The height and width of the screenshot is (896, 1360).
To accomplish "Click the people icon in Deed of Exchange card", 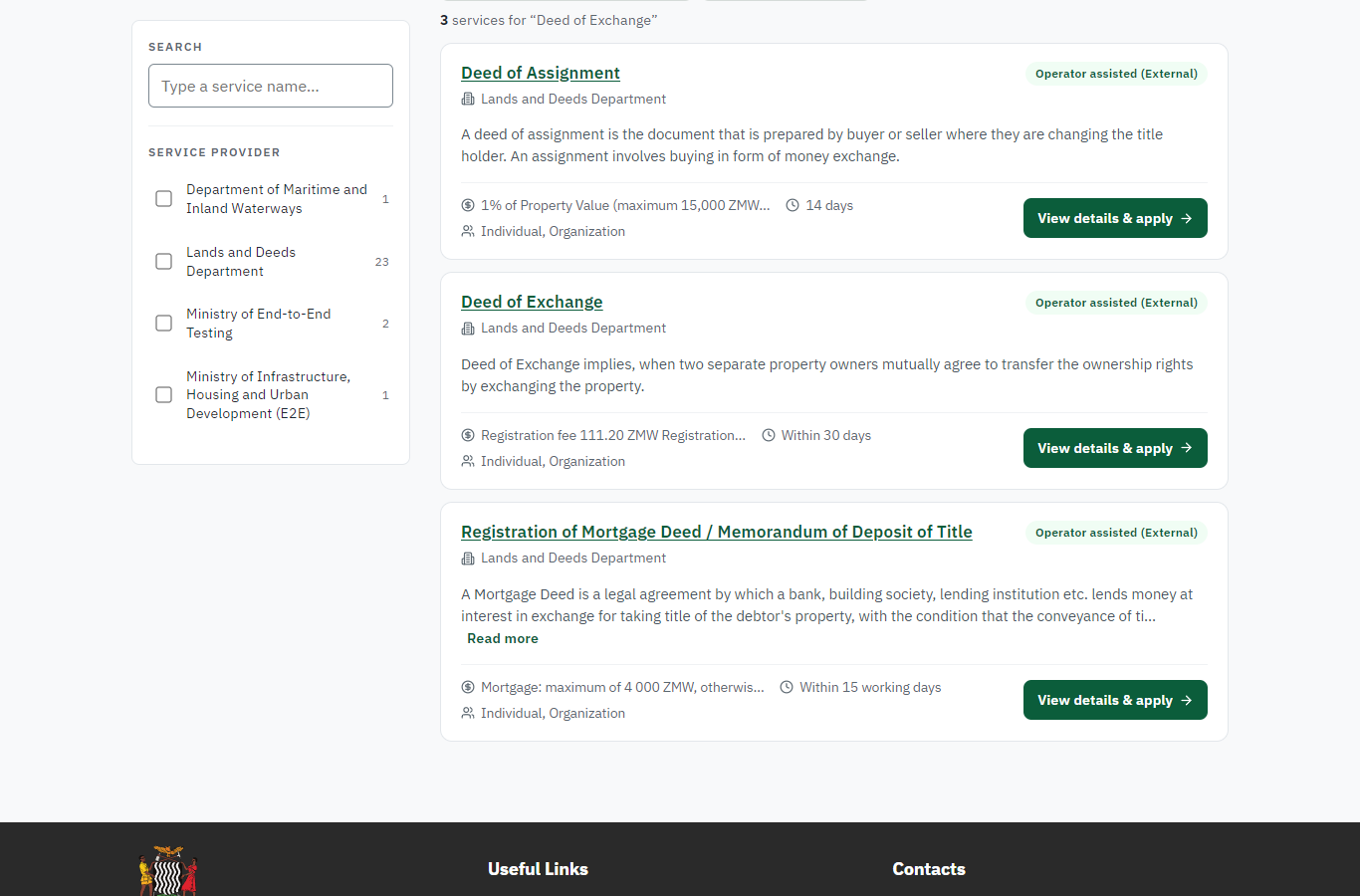I will (468, 462).
